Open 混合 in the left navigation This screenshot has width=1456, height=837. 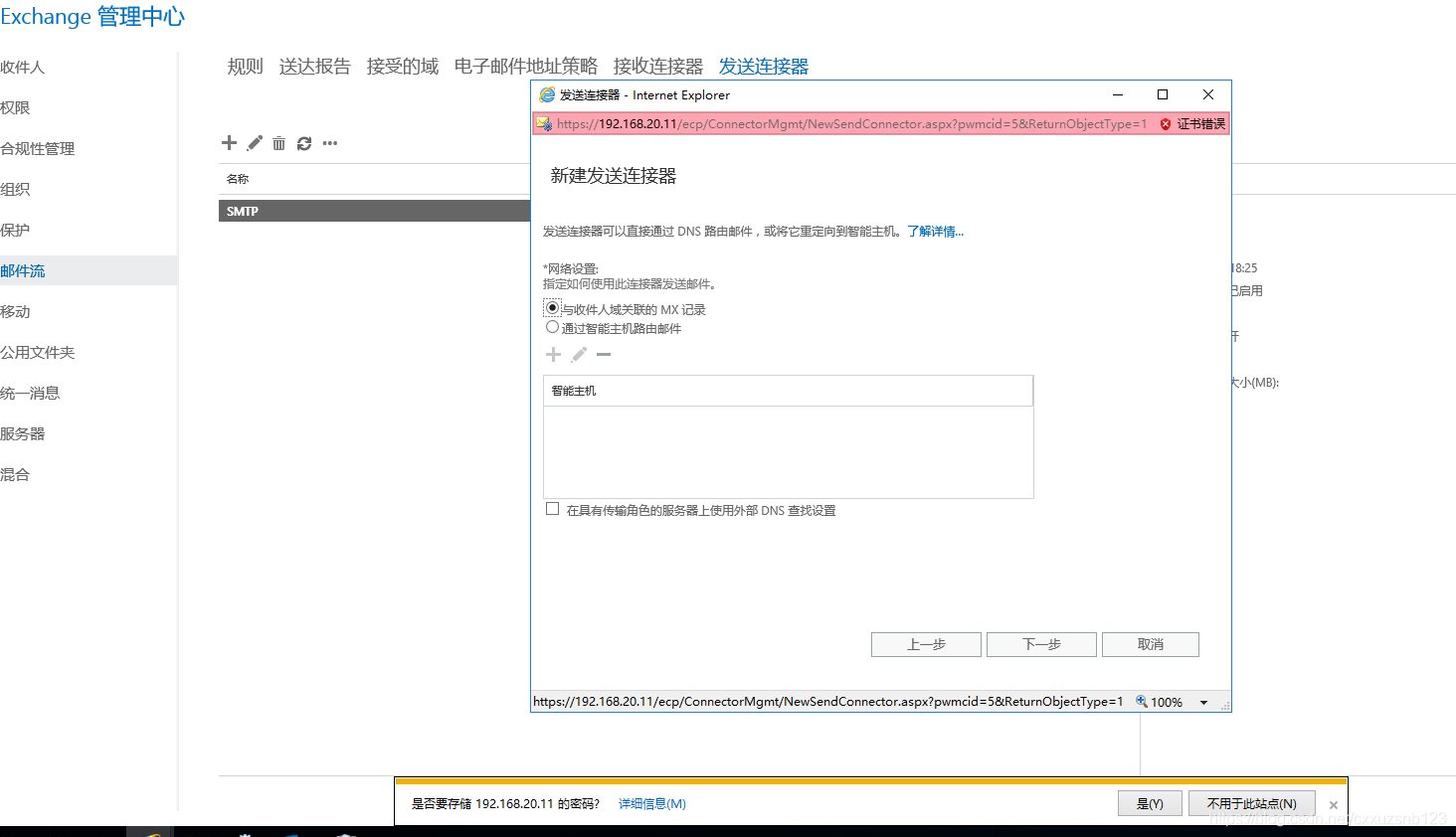coord(15,475)
